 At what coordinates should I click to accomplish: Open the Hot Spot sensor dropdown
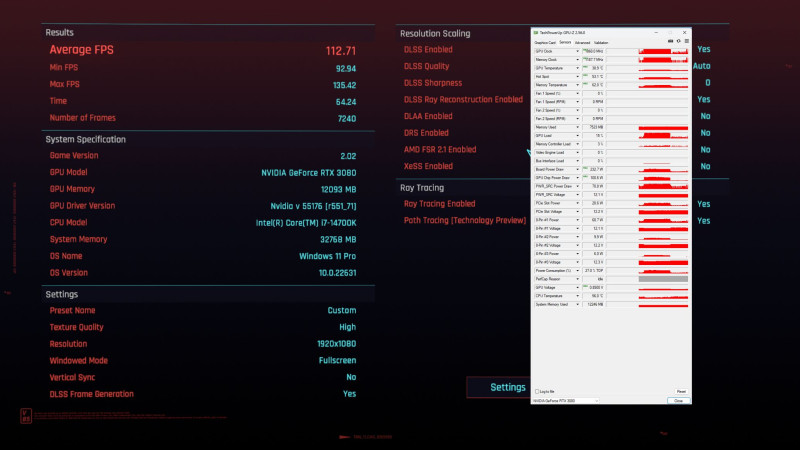578,77
